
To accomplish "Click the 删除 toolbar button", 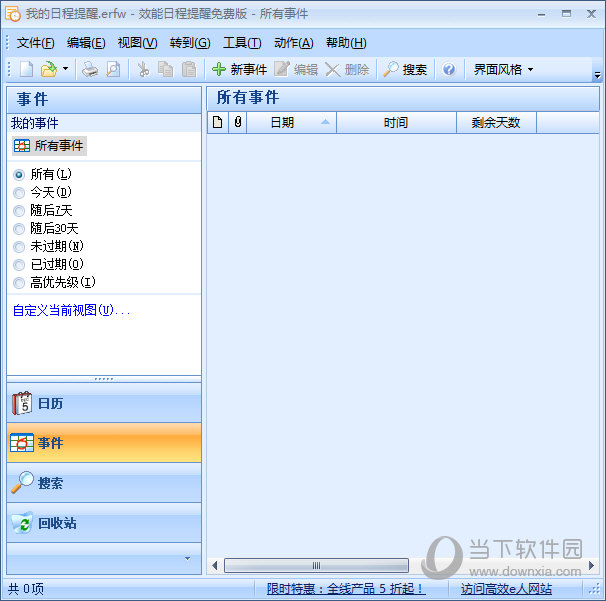I will tap(347, 70).
